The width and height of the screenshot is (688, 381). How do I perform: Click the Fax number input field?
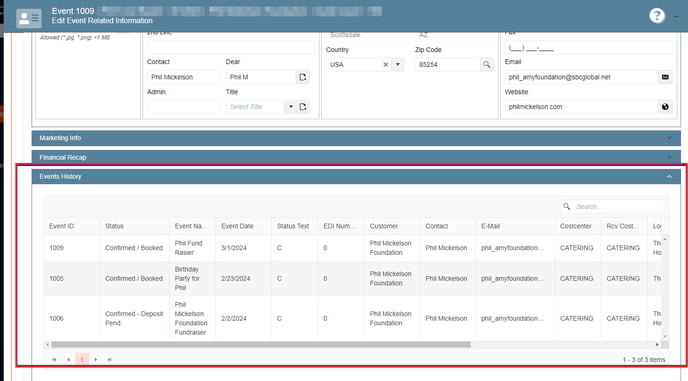point(588,47)
